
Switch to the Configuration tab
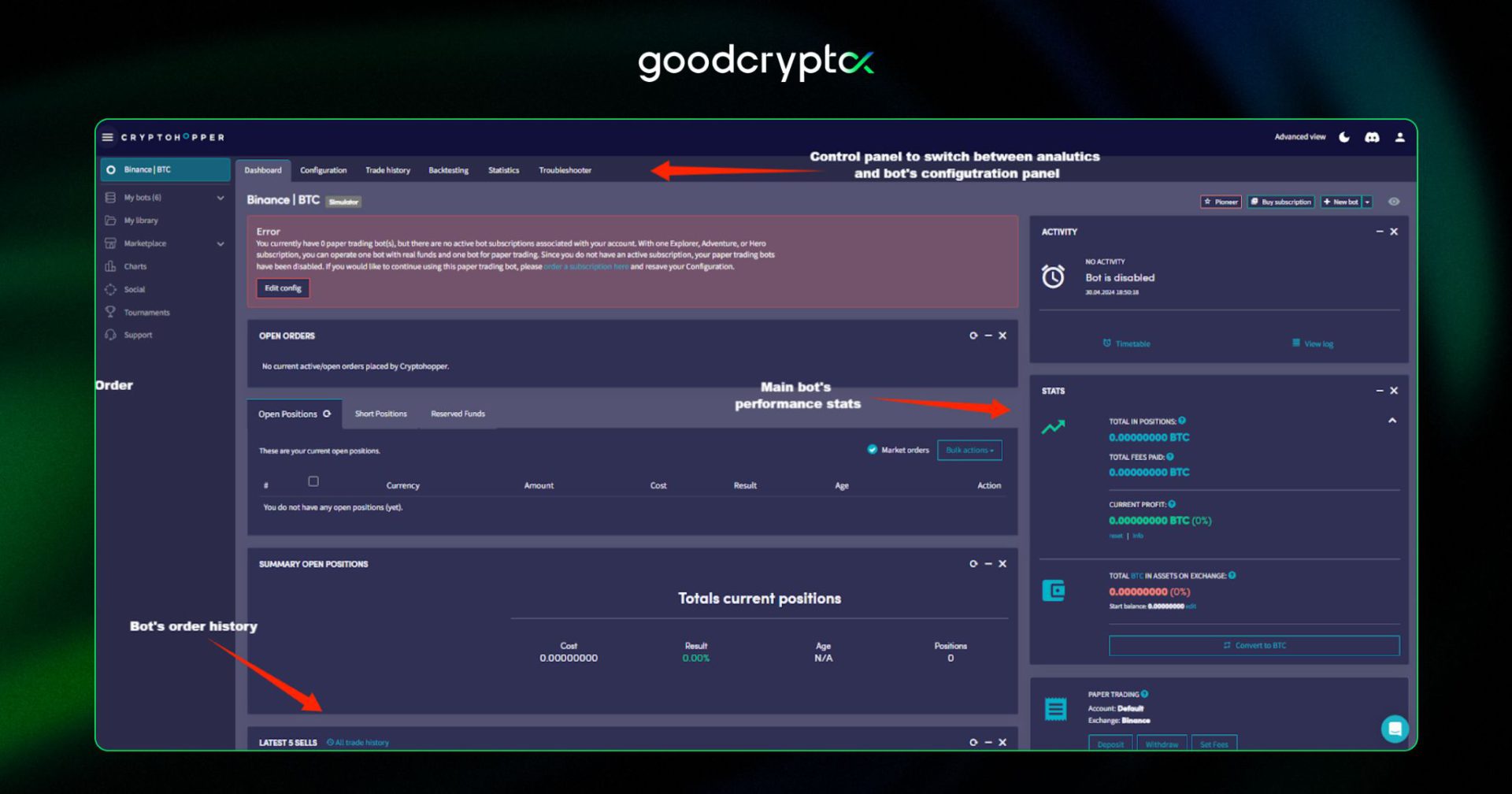(323, 170)
